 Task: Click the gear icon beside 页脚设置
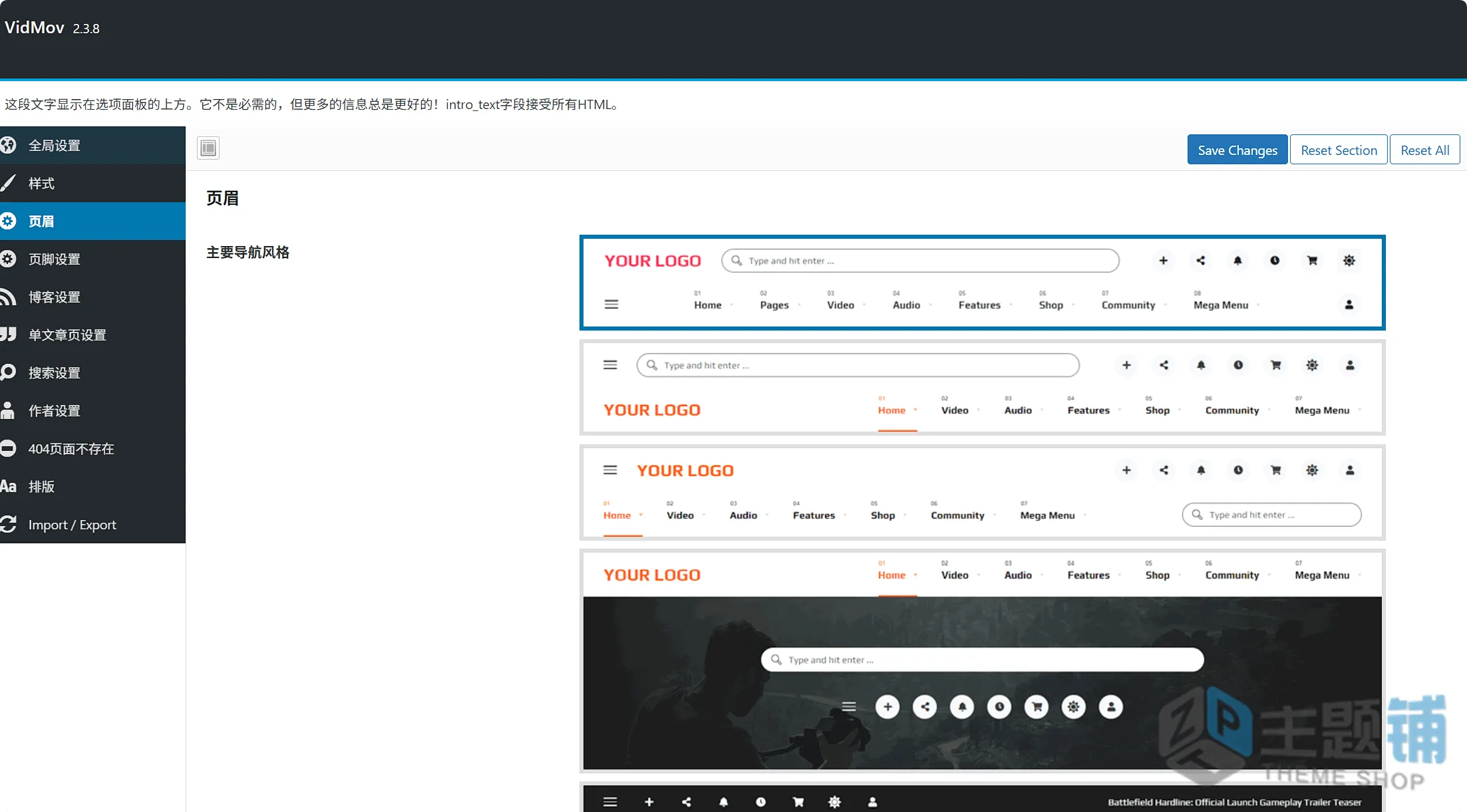[x=8, y=259]
